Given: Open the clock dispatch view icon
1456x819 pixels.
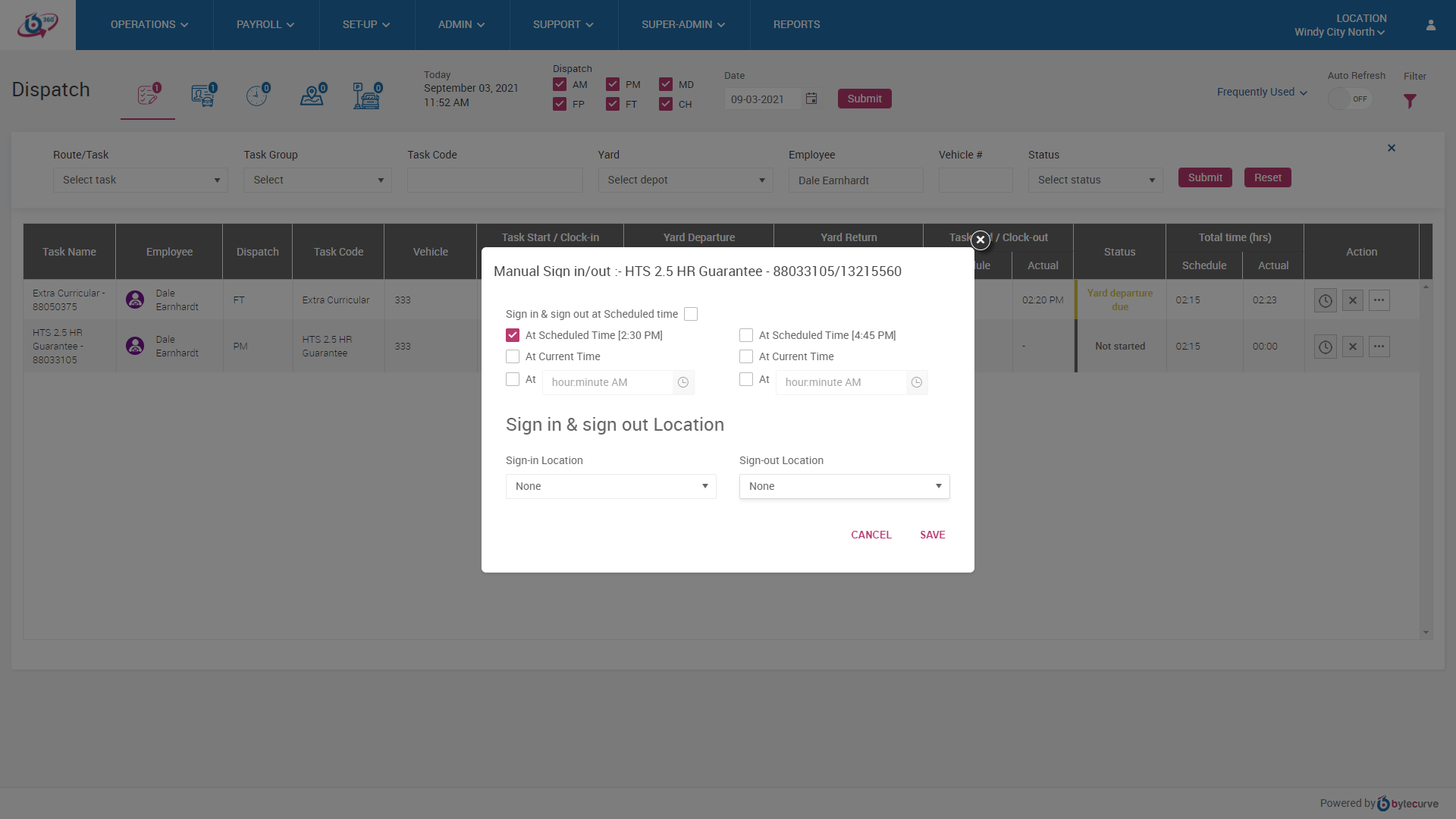Looking at the screenshot, I should click(x=257, y=96).
